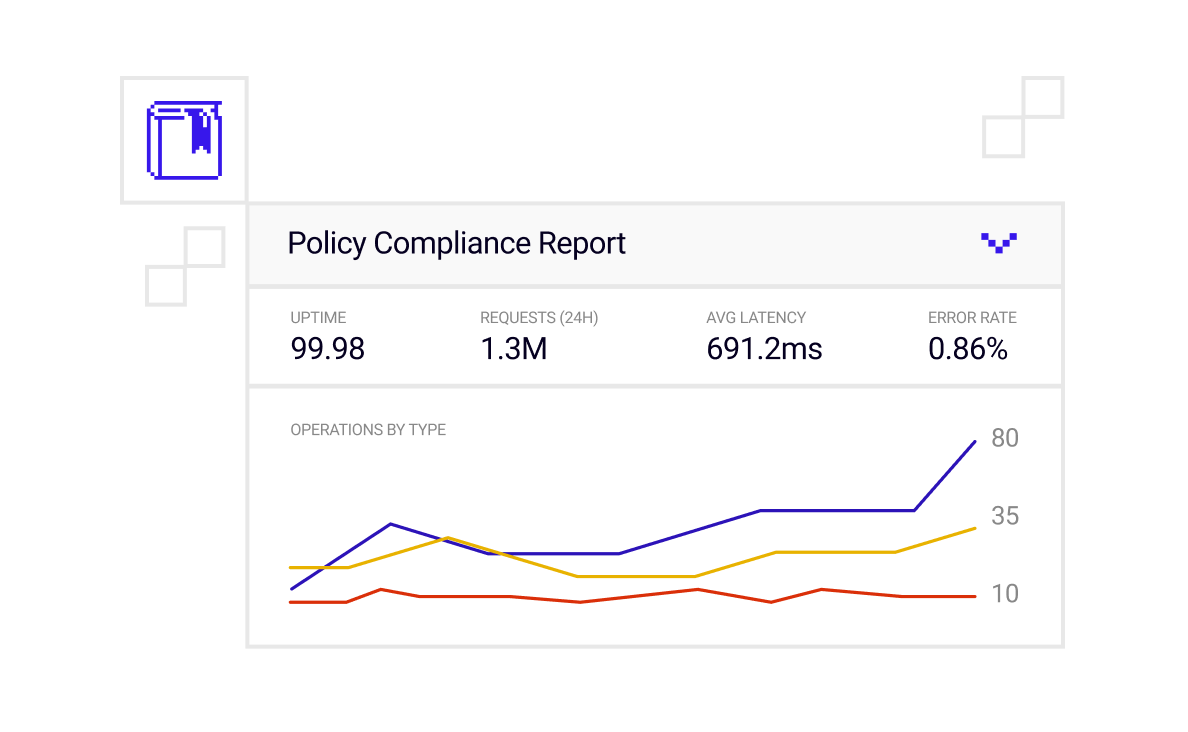1188x732 pixels.
Task: Select the 99.98 uptime value
Action: [327, 349]
